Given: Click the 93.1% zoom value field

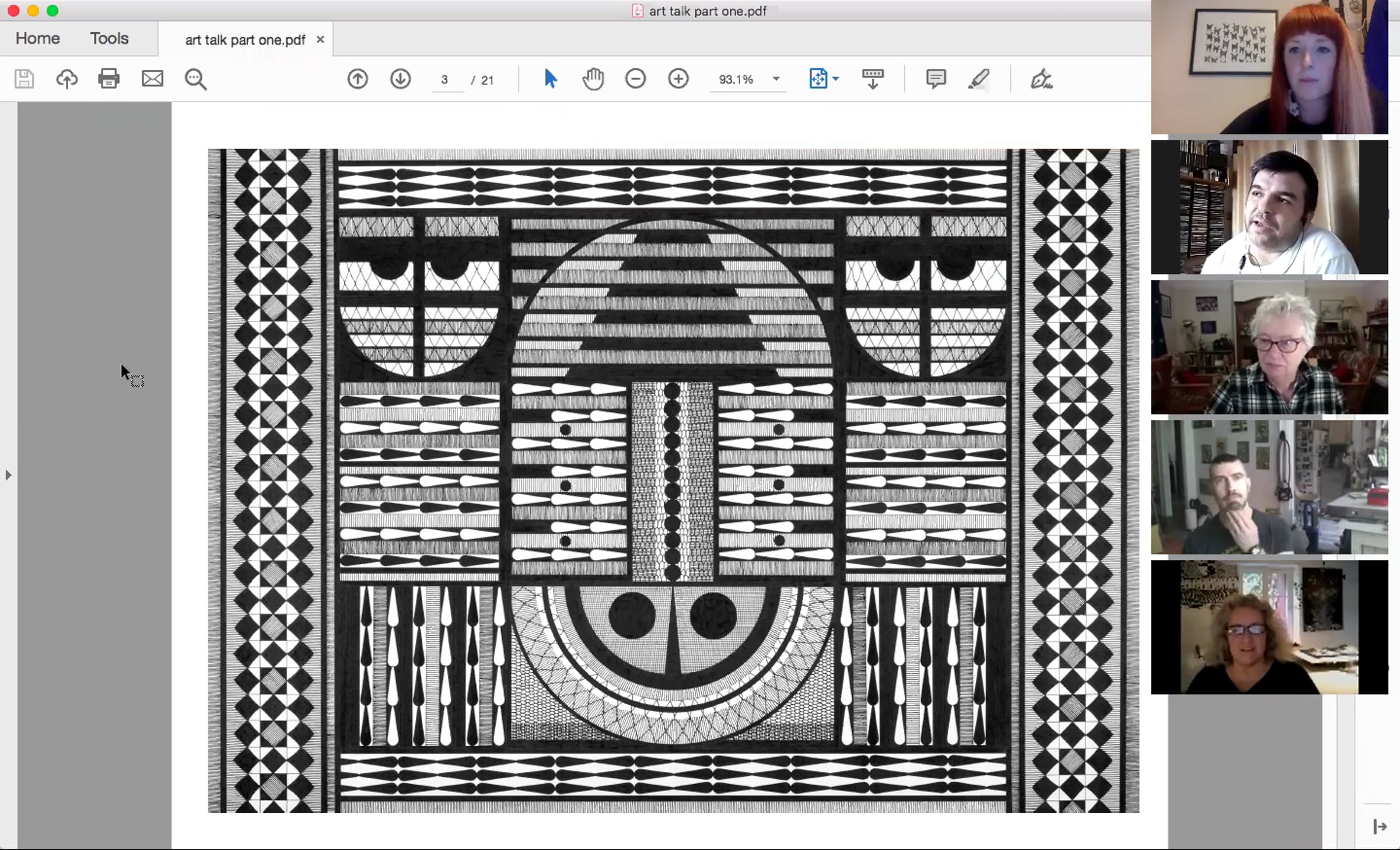Looking at the screenshot, I should (736, 79).
